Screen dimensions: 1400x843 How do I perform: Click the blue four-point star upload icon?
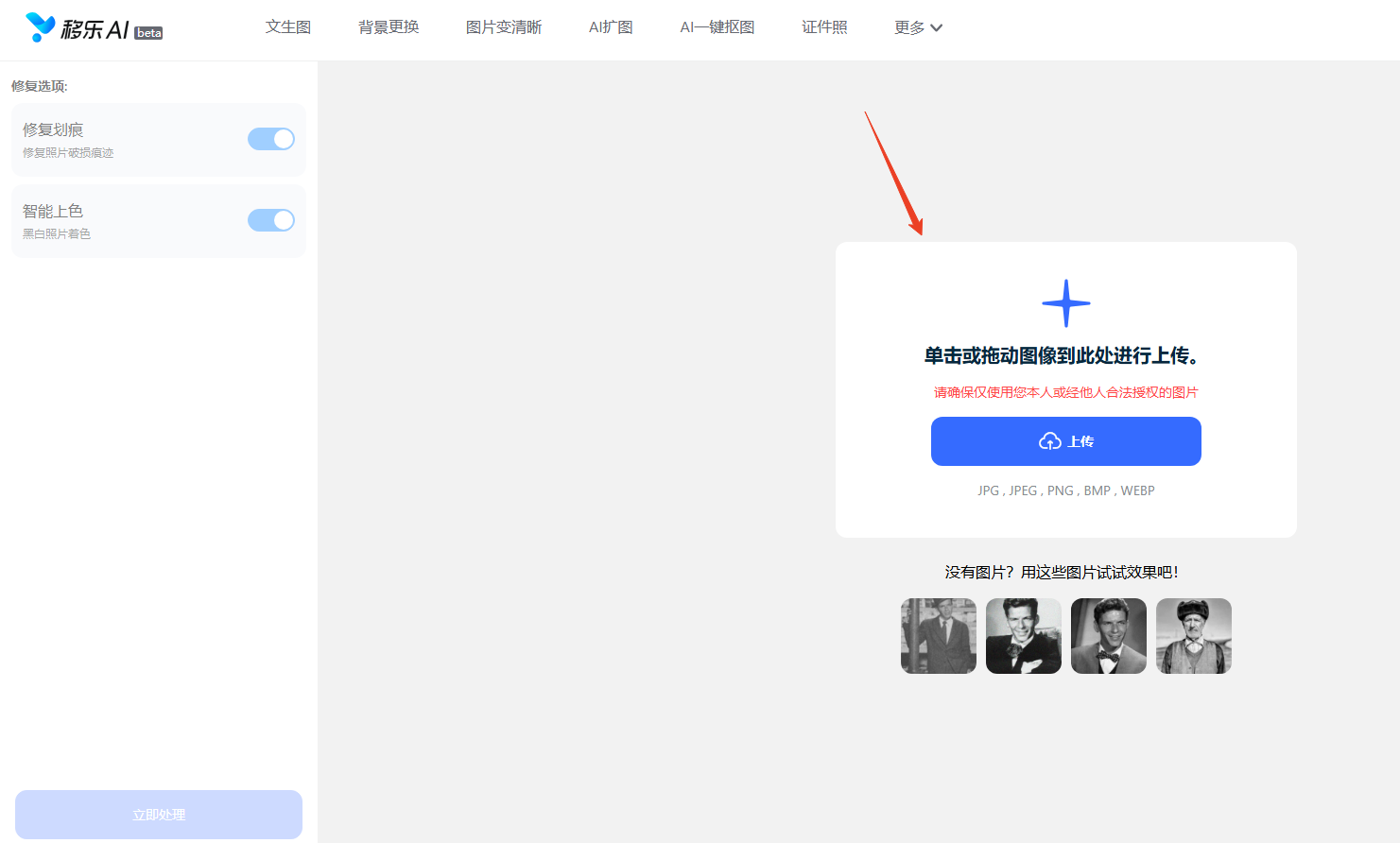click(1065, 303)
